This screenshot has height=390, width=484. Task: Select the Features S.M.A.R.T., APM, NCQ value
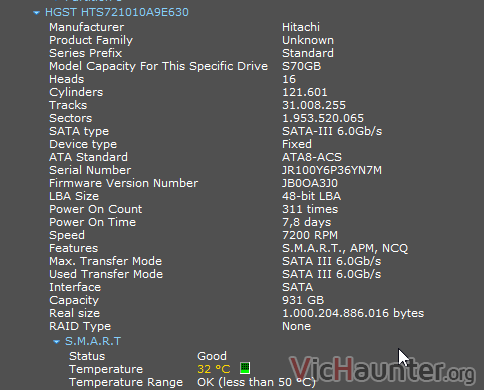[345, 248]
